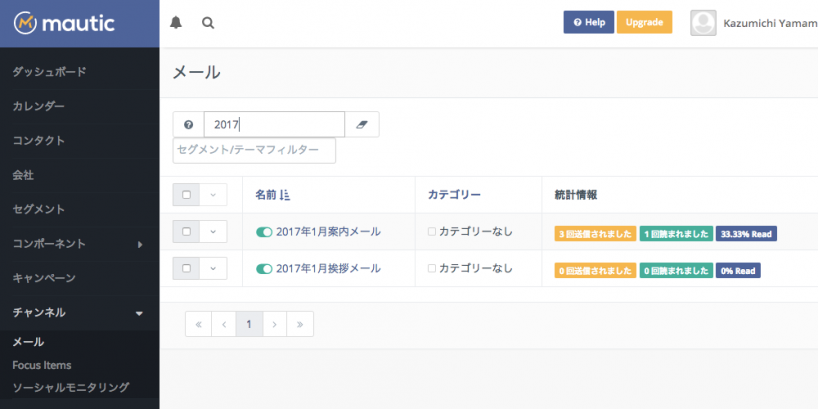Click the search help question mark icon
The width and height of the screenshot is (818, 409).
[x=188, y=124]
